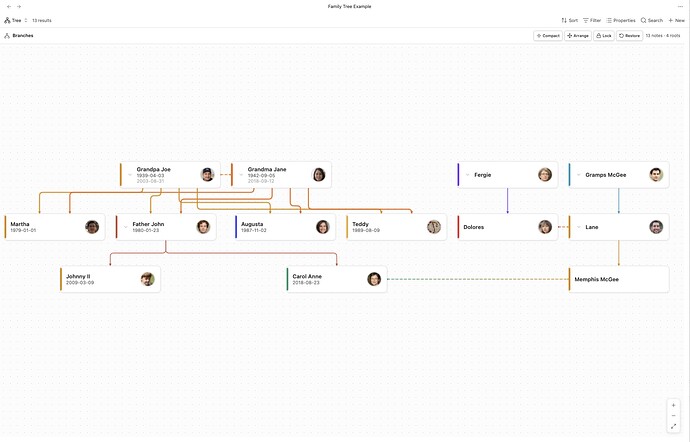Click New to add a note
The height and width of the screenshot is (442, 690).
click(677, 20)
